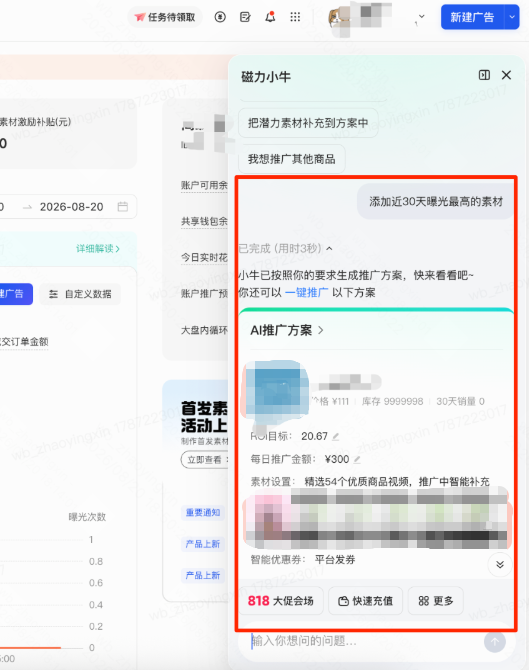
Task: Click the user avatar in header
Action: click(340, 18)
